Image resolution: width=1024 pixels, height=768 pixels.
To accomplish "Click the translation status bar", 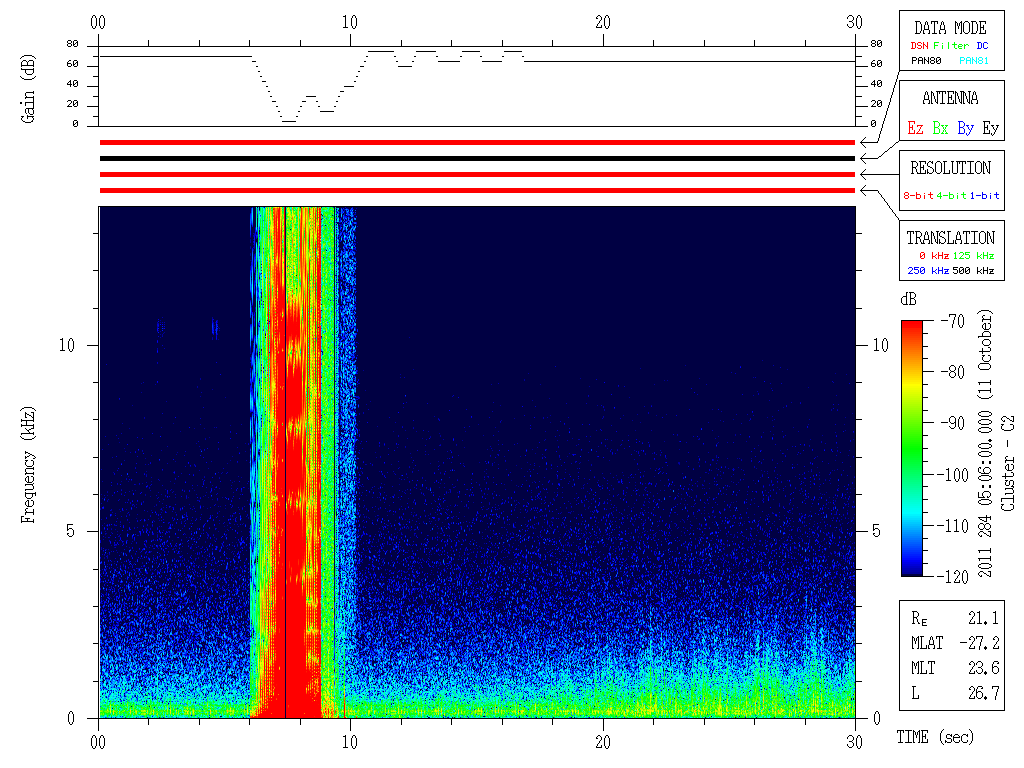I will click(477, 191).
